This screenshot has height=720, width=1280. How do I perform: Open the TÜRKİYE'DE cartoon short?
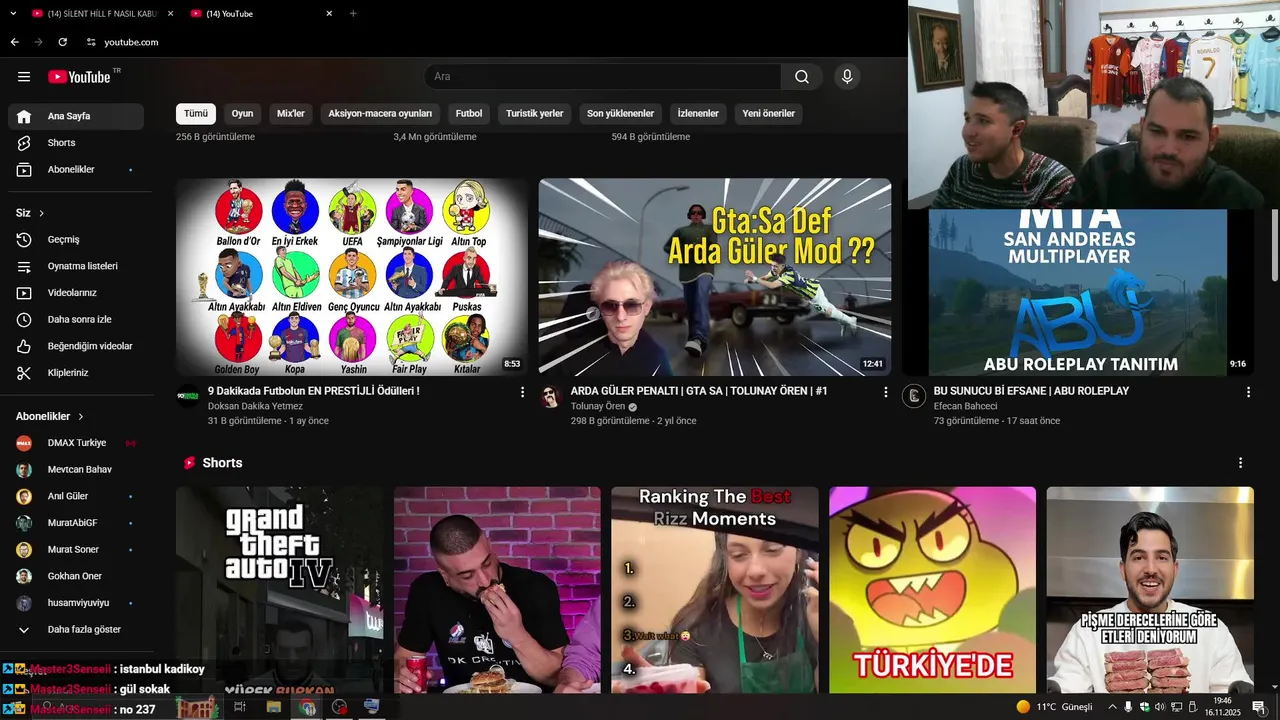(932, 590)
